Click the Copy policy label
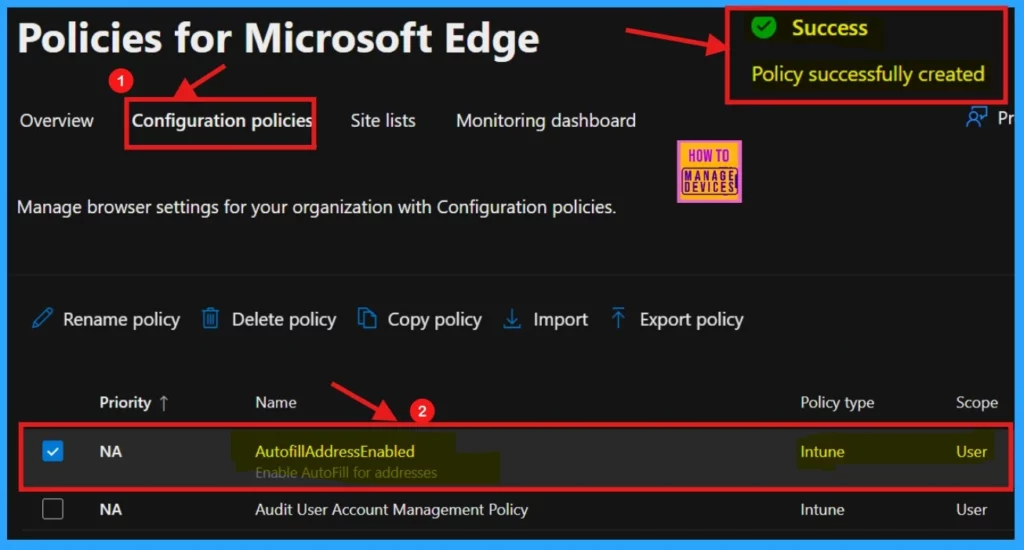1024x550 pixels. 434,319
